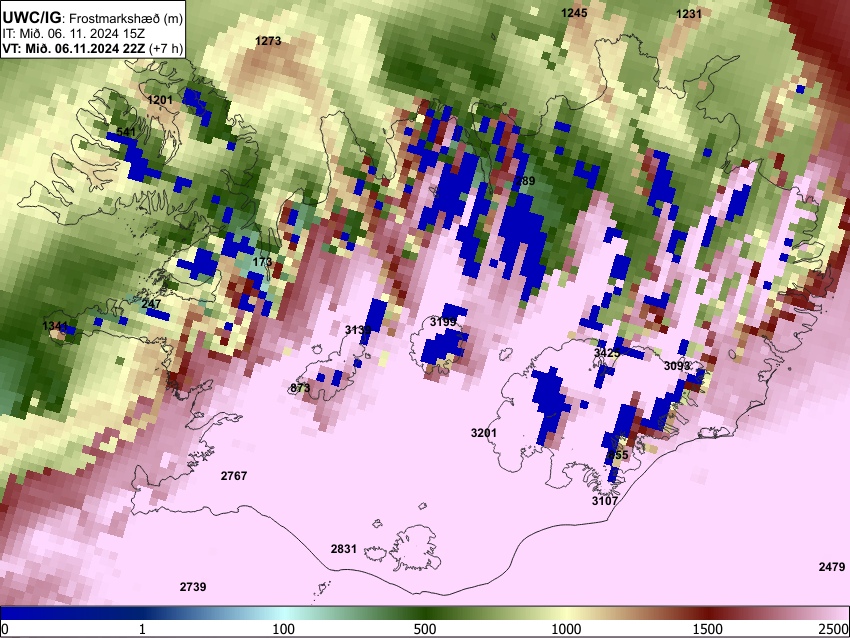This screenshot has height=638, width=850.
Task: Click the color scale label 1500
Action: 708,629
